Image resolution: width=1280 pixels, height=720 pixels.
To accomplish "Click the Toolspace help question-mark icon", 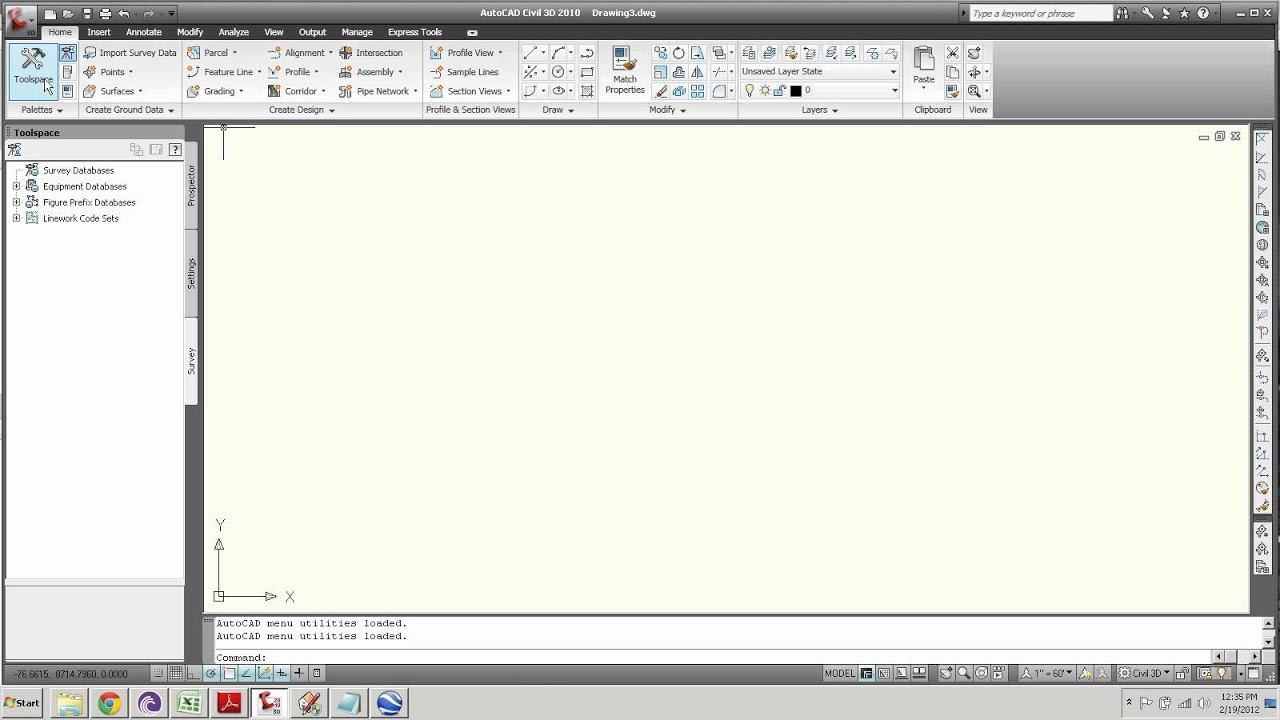I will click(175, 149).
